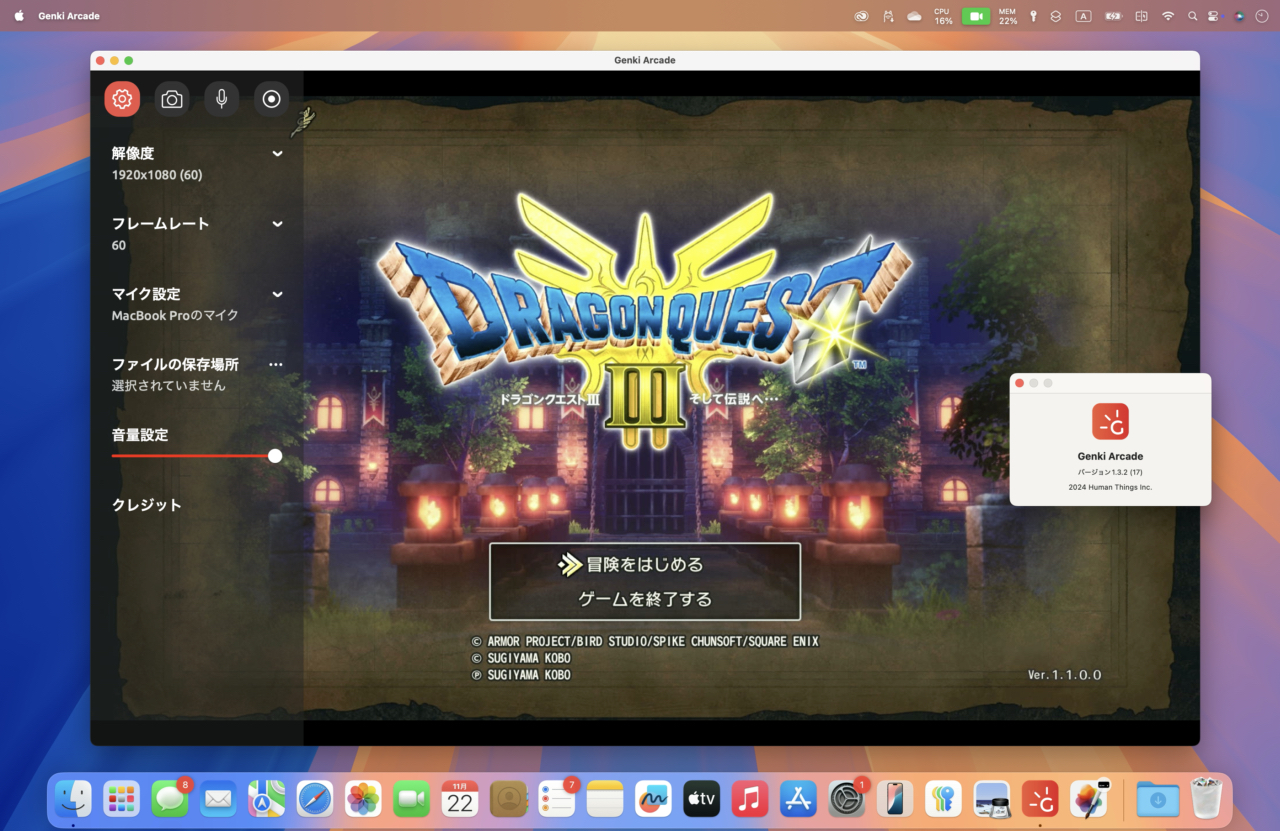Open Safari from the Dock
The width and height of the screenshot is (1280, 831).
tap(315, 798)
